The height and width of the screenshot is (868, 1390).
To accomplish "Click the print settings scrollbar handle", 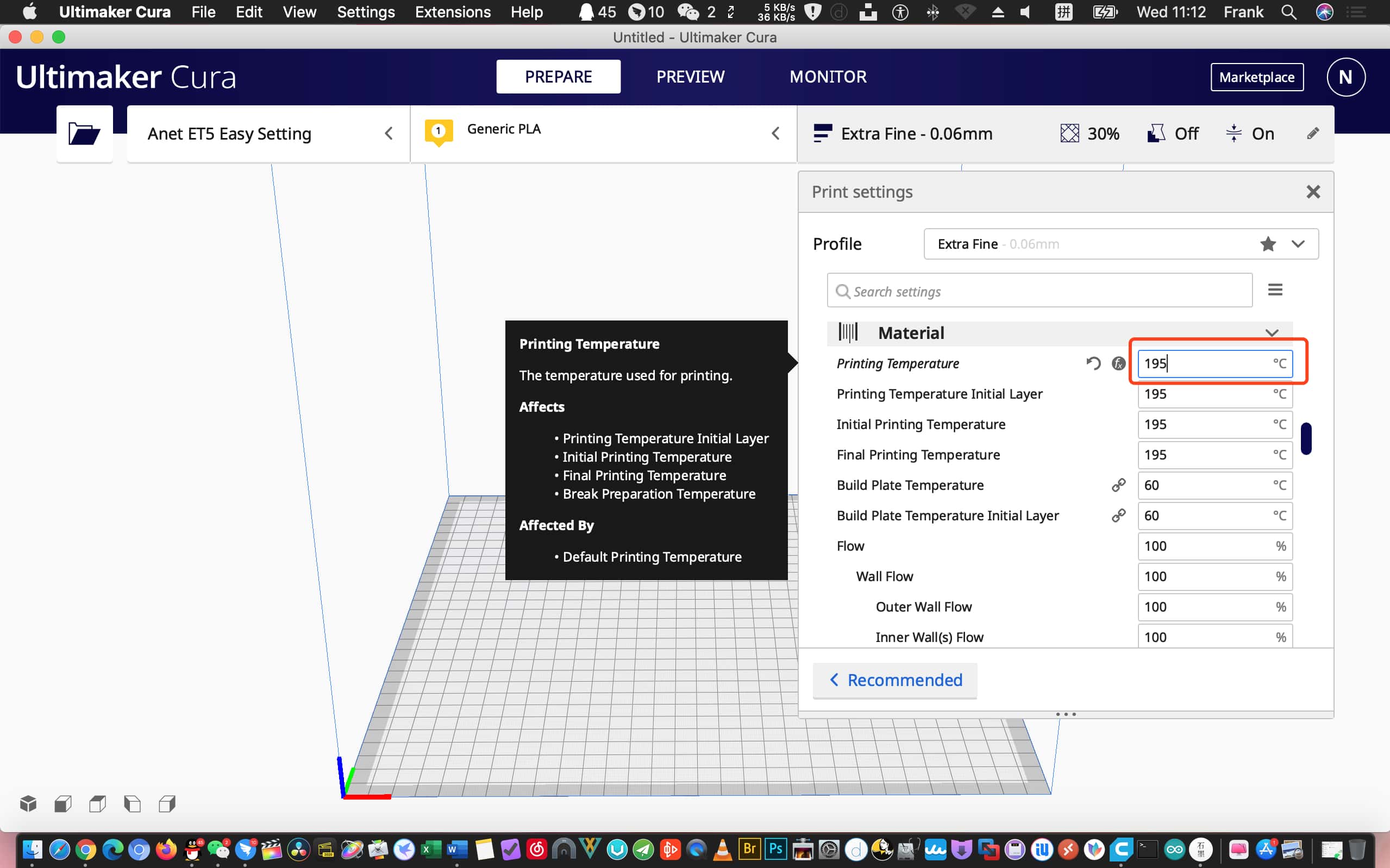I will click(1306, 438).
